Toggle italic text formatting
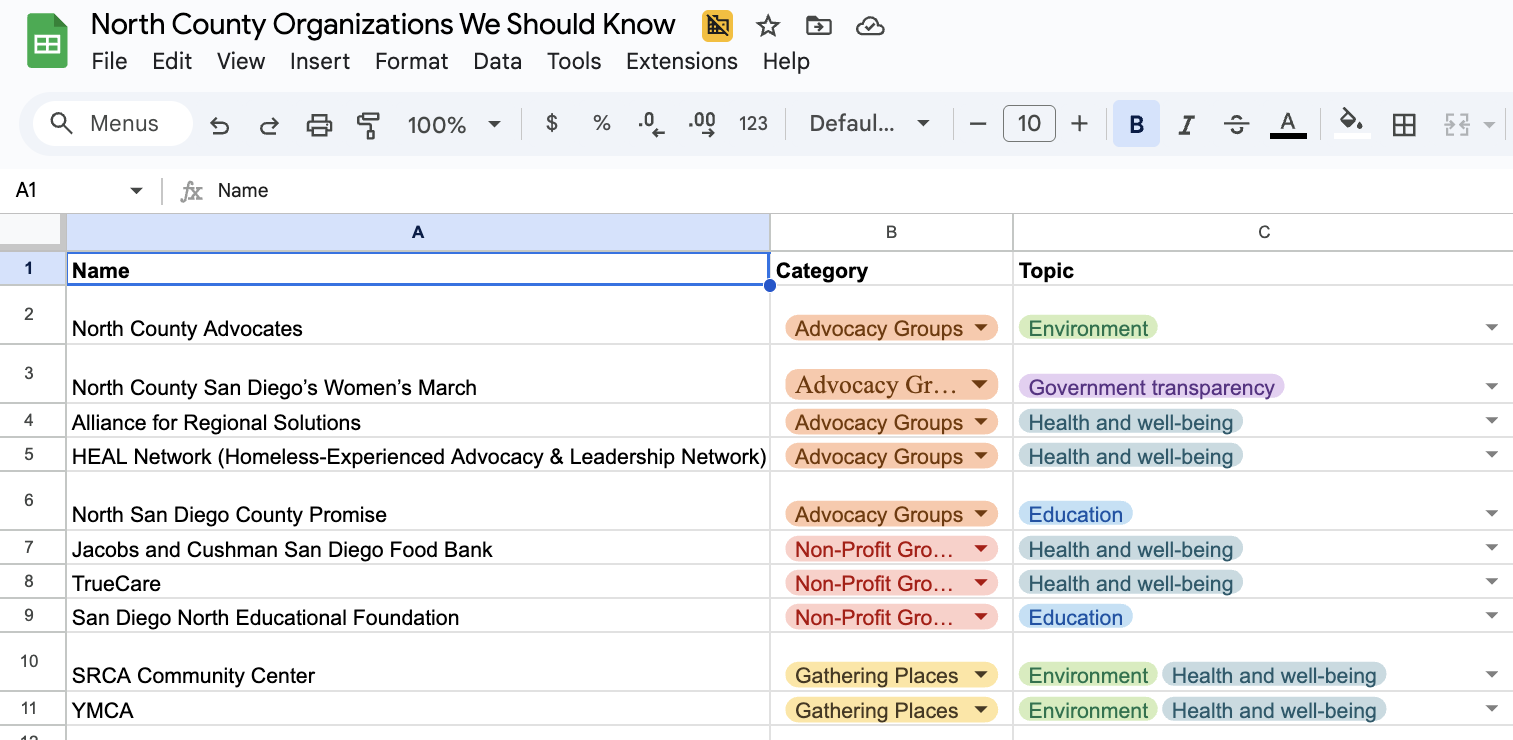The height and width of the screenshot is (740, 1513). pos(1186,124)
